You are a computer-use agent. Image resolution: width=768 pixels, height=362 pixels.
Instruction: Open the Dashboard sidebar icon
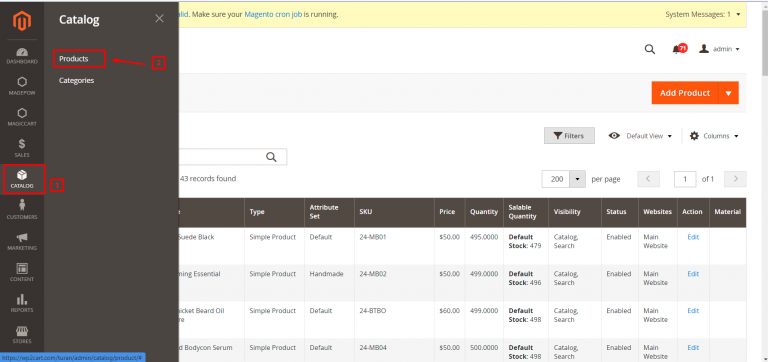22,56
